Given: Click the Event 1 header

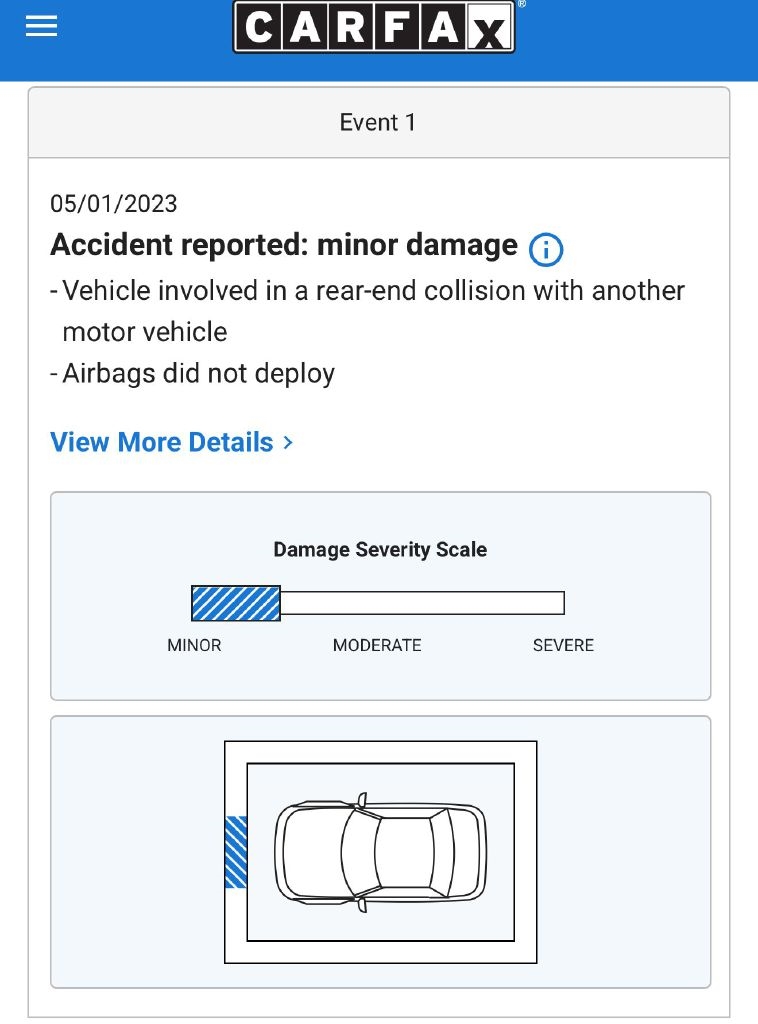Looking at the screenshot, I should [378, 123].
